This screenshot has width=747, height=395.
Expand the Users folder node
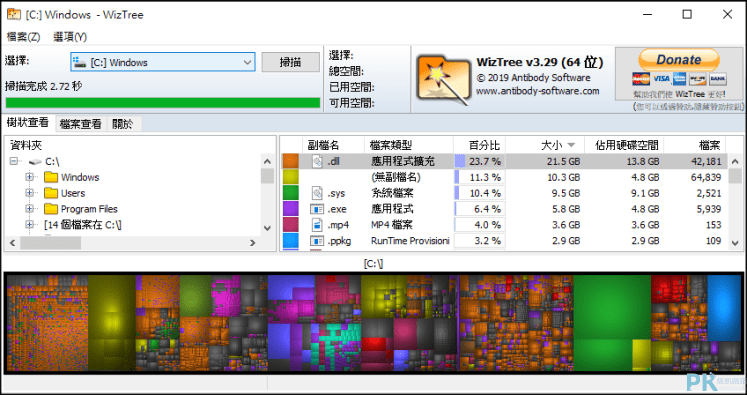click(30, 193)
